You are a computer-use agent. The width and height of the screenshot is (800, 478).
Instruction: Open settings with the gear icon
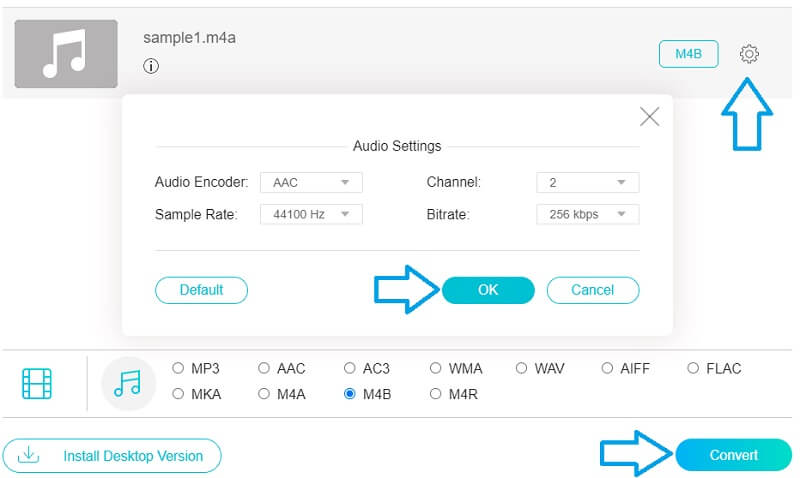[x=748, y=54]
